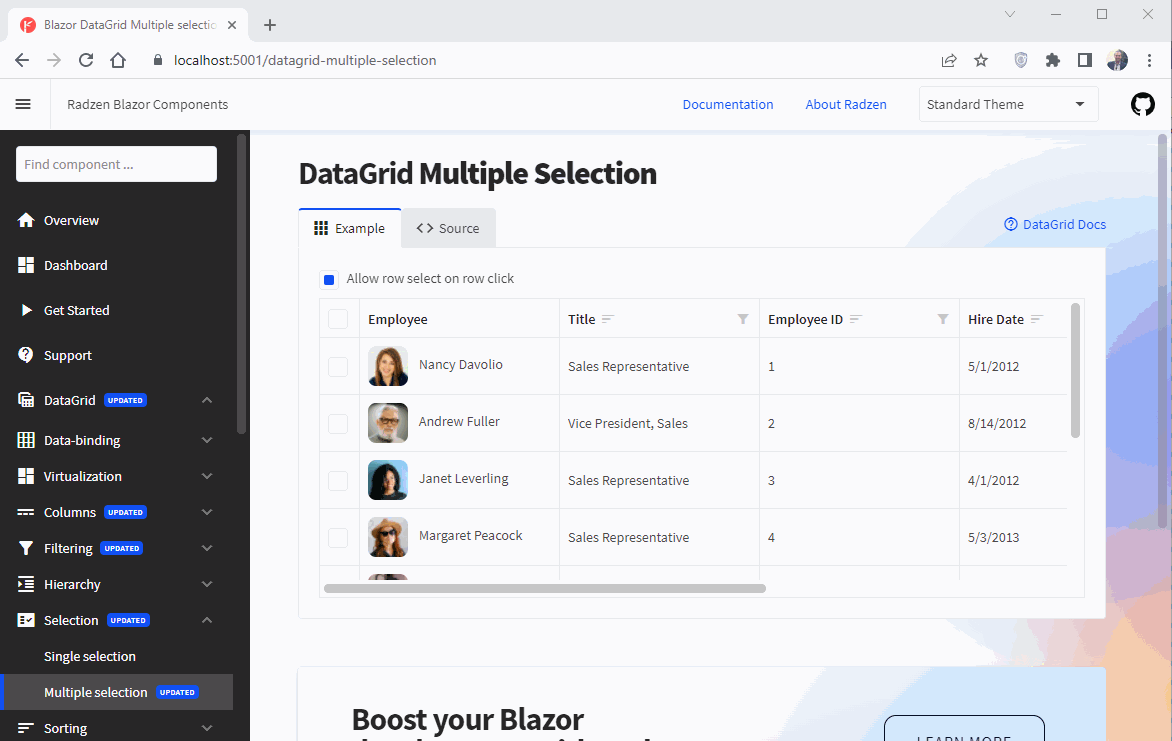Open the About Radzen link
This screenshot has height=741, width=1172.
pos(845,105)
